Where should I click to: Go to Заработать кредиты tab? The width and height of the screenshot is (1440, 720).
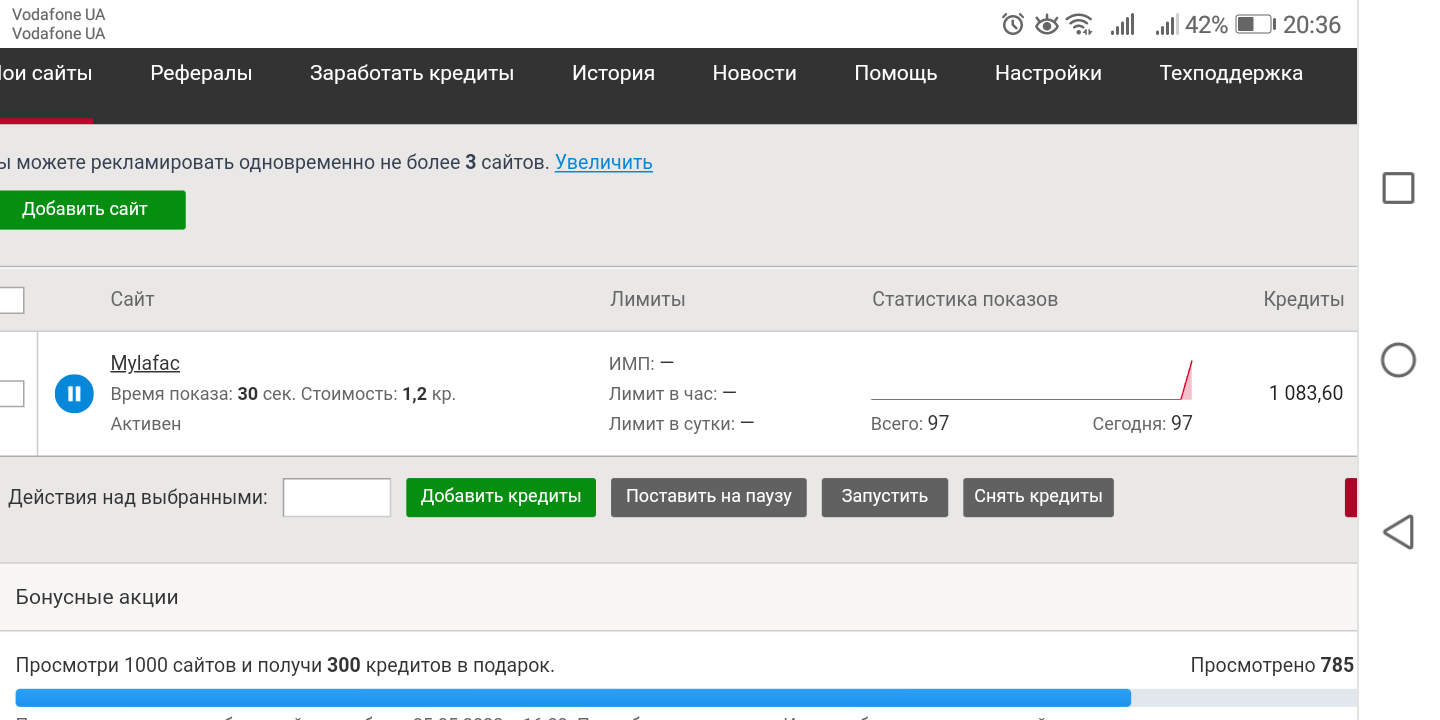pos(412,73)
